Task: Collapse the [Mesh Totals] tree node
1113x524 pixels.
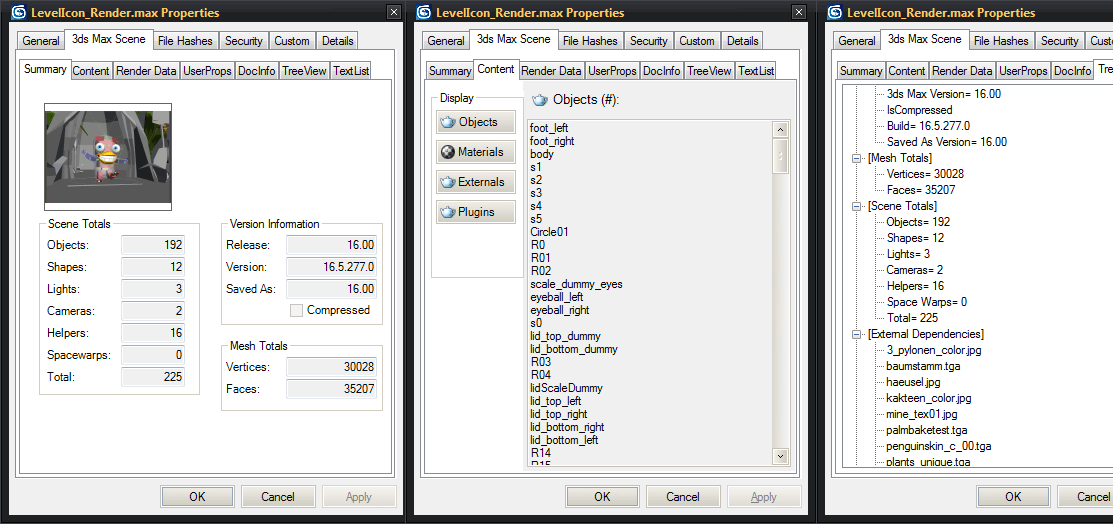Action: click(x=857, y=158)
